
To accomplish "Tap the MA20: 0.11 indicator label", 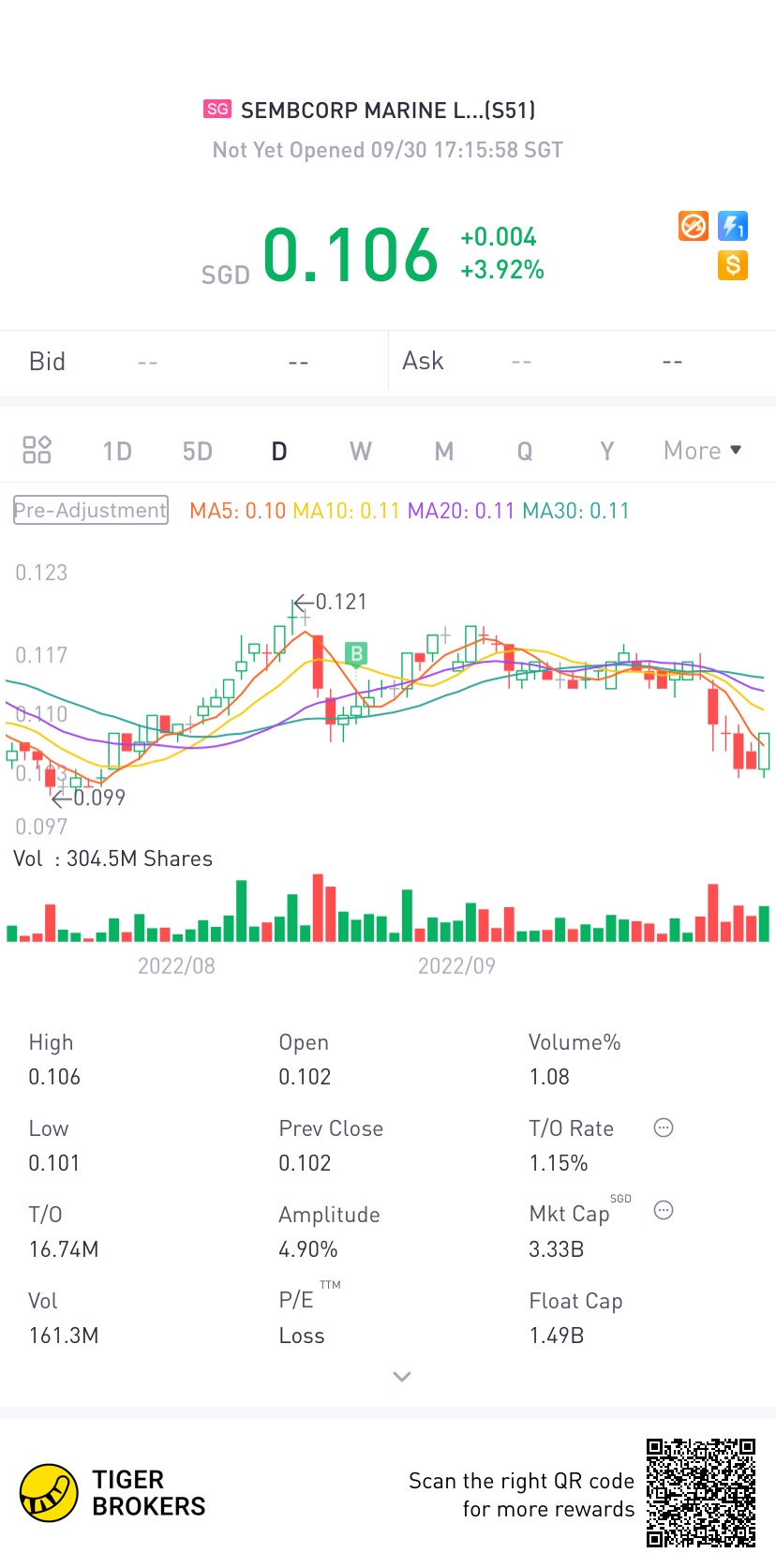I will coord(461,511).
